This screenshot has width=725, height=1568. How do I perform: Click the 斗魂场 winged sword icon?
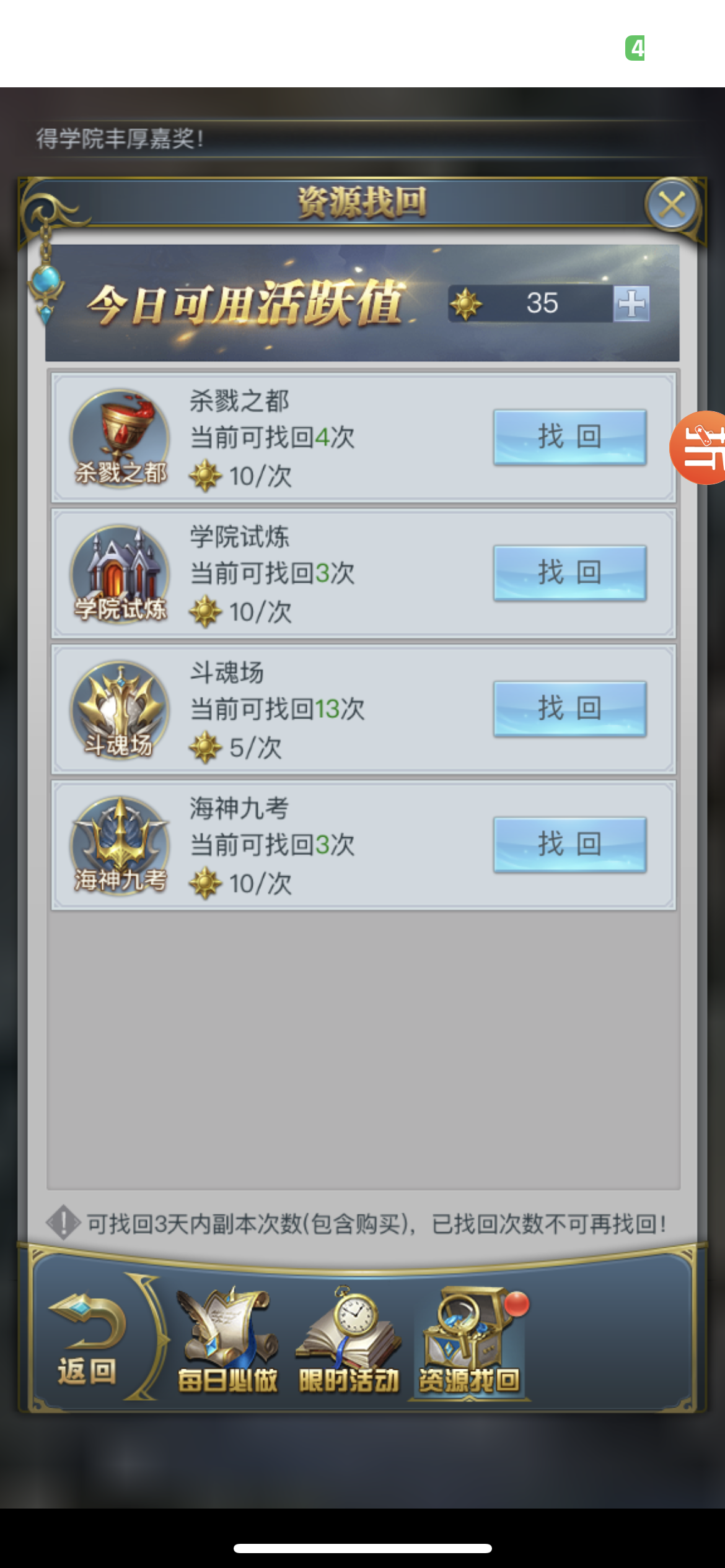click(120, 709)
